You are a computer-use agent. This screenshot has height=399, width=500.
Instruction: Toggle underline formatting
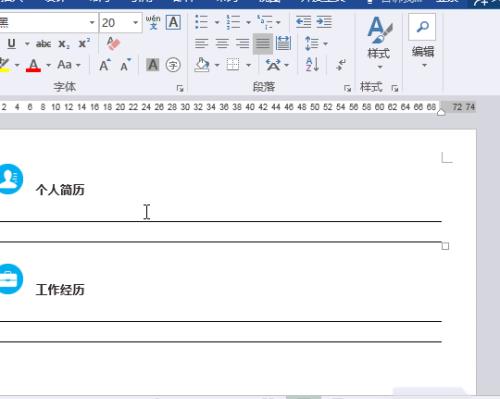[11, 44]
